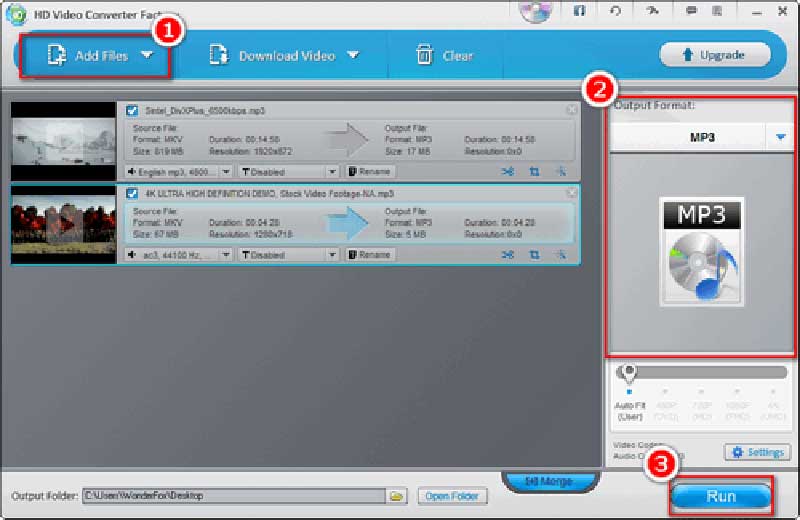Click the Upgrade button
This screenshot has height=520, width=800.
715,55
